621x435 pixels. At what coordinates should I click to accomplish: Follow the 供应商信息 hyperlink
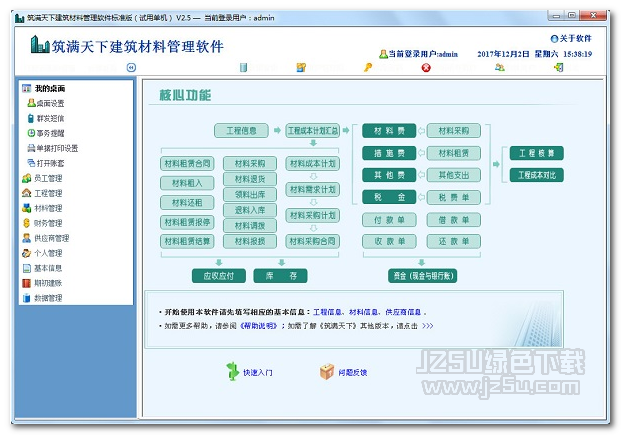click(403, 312)
